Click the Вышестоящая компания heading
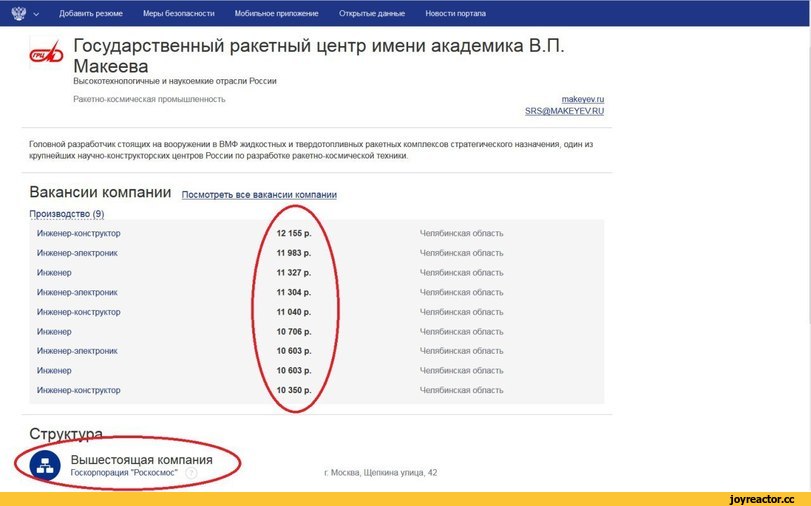Image resolution: width=811 pixels, height=506 pixels. click(x=142, y=459)
